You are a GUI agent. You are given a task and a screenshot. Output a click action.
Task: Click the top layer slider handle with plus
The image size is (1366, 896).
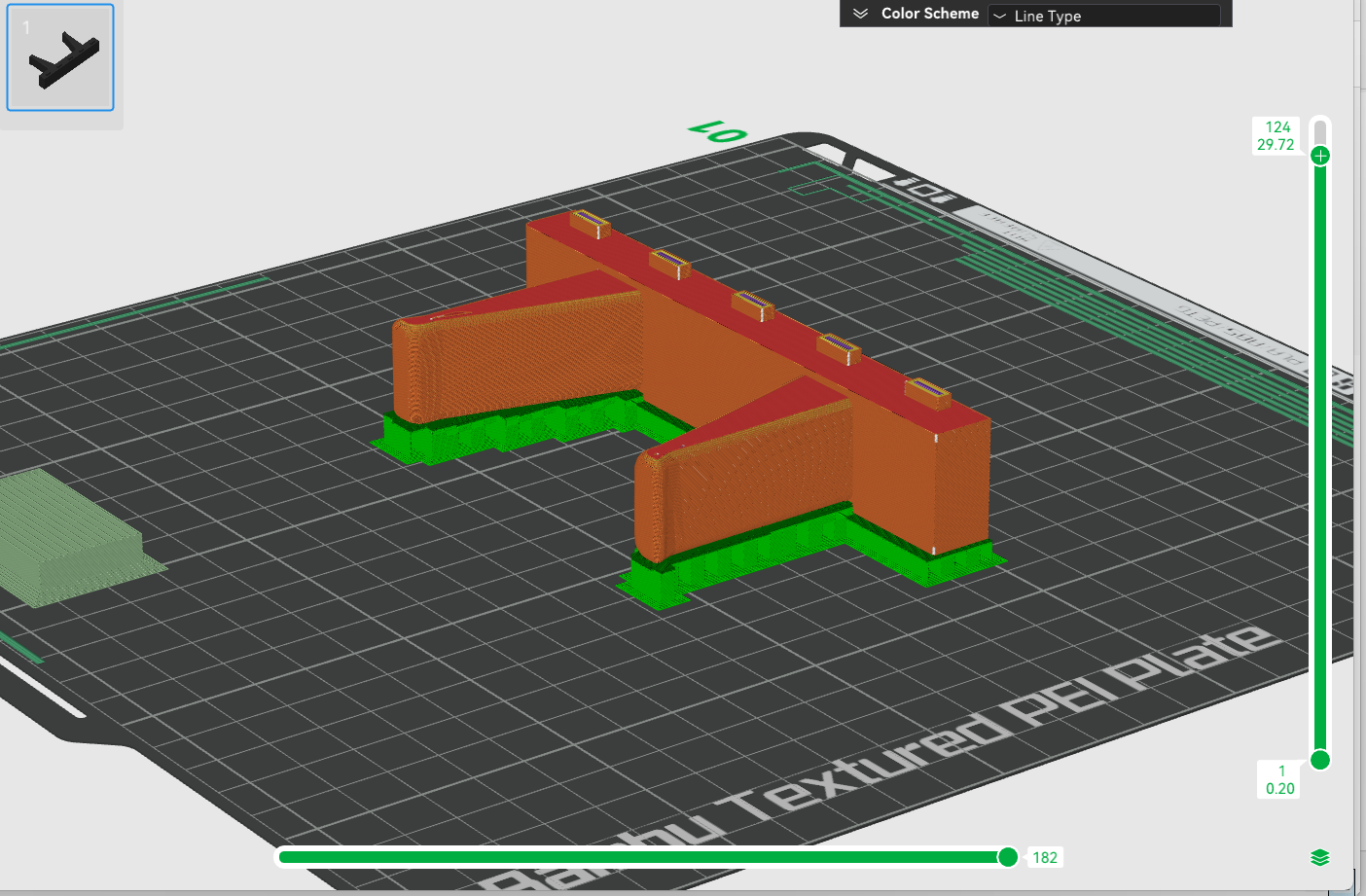point(1320,156)
